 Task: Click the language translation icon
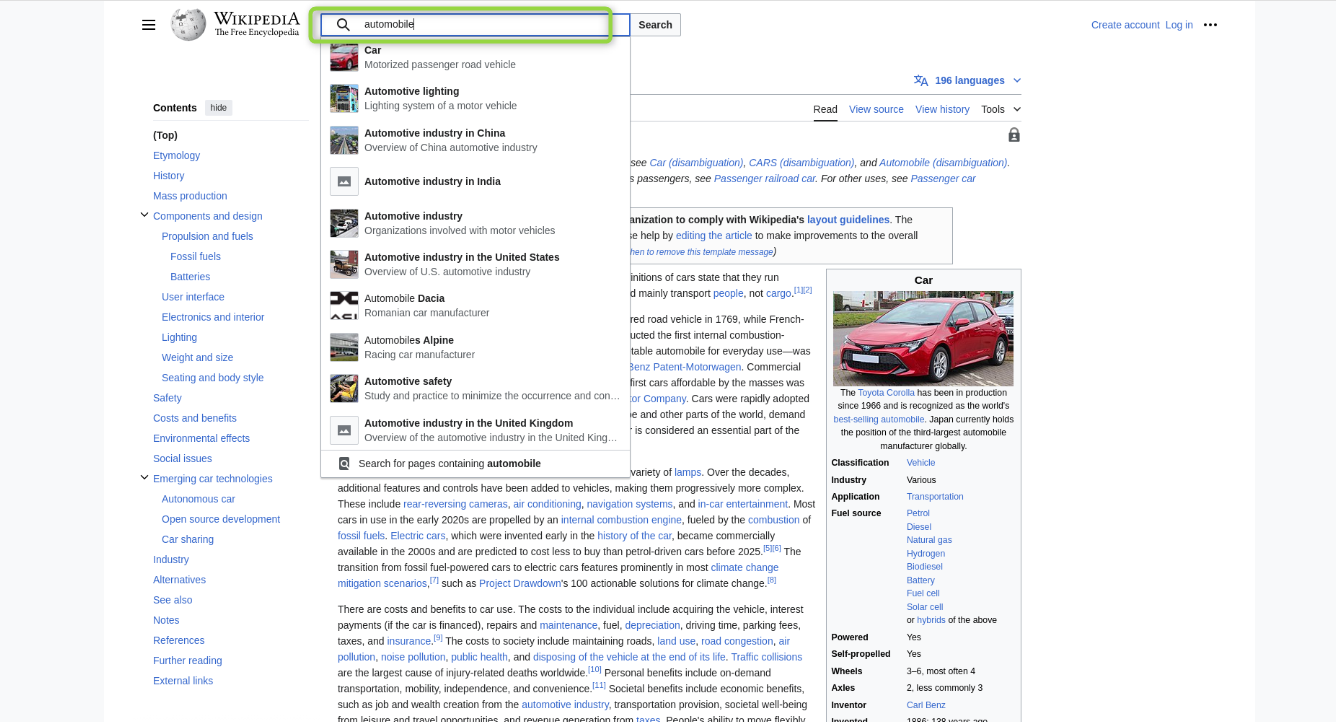(x=920, y=81)
